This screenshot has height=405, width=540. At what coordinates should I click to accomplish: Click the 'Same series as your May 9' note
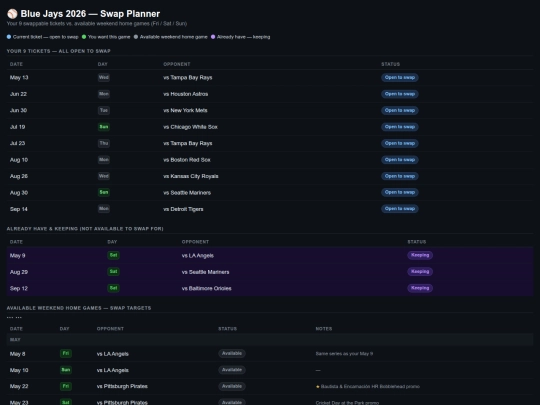(x=344, y=354)
